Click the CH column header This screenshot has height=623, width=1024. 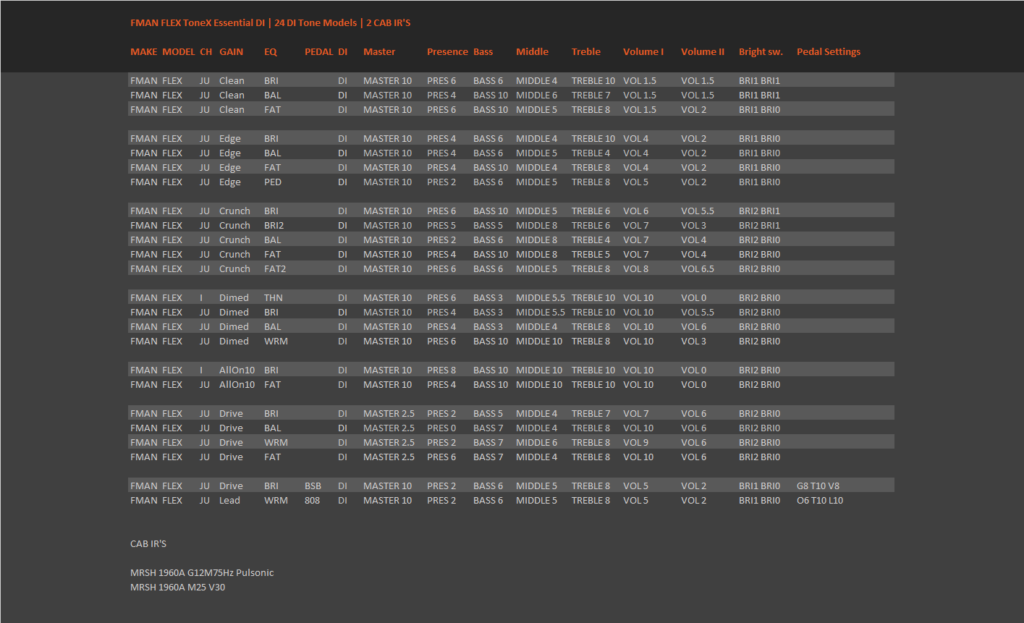coord(206,52)
